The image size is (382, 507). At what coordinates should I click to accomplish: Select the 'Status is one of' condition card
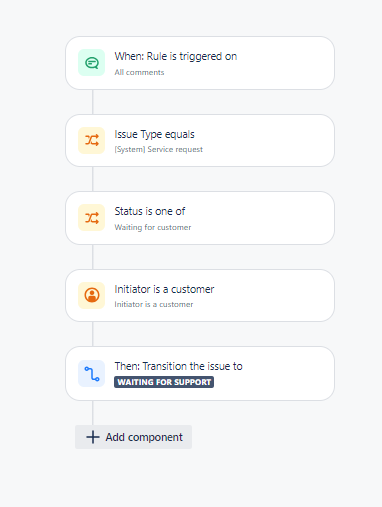point(200,218)
